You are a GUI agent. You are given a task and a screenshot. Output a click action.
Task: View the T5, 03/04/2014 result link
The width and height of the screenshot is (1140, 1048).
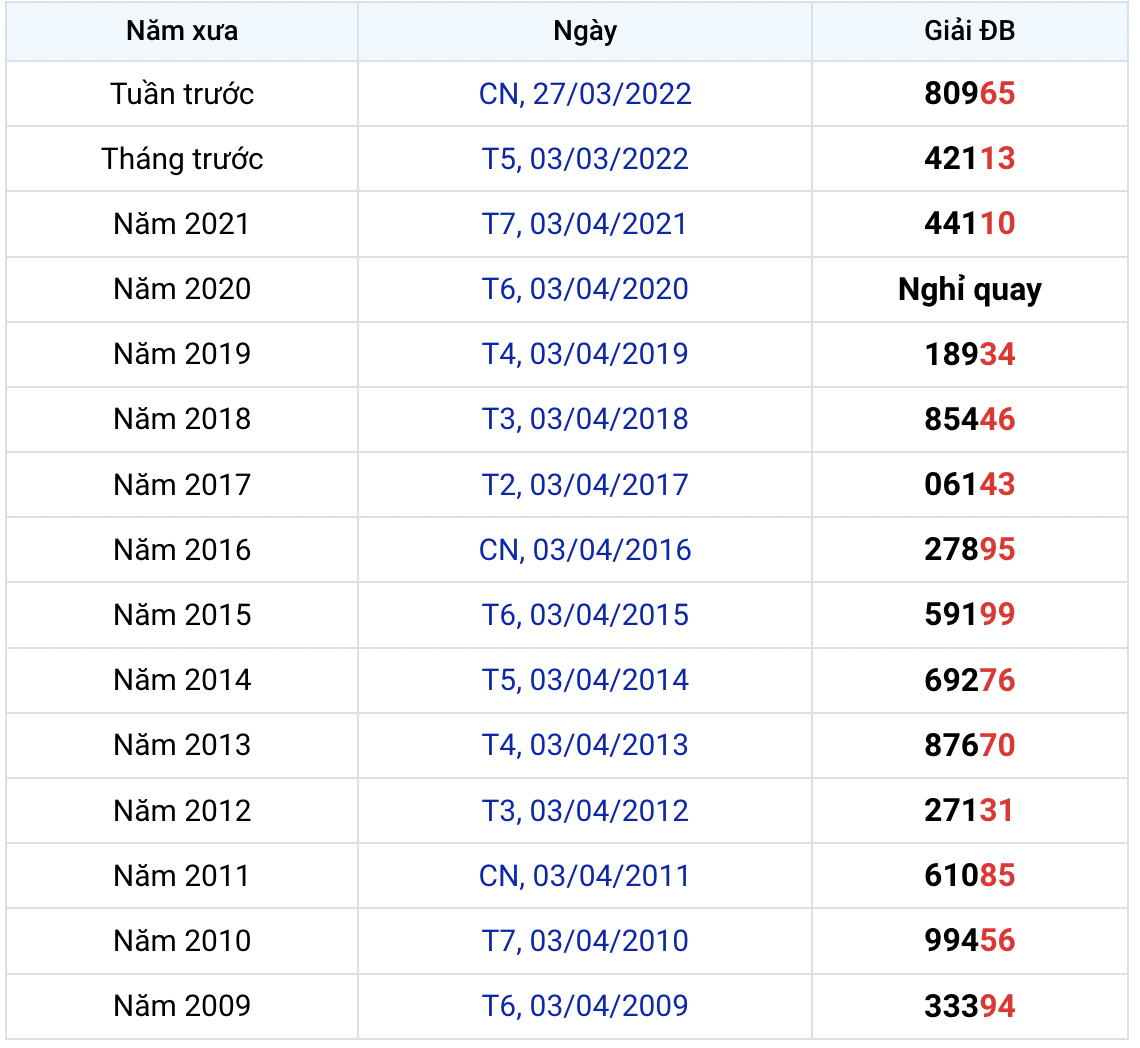585,680
